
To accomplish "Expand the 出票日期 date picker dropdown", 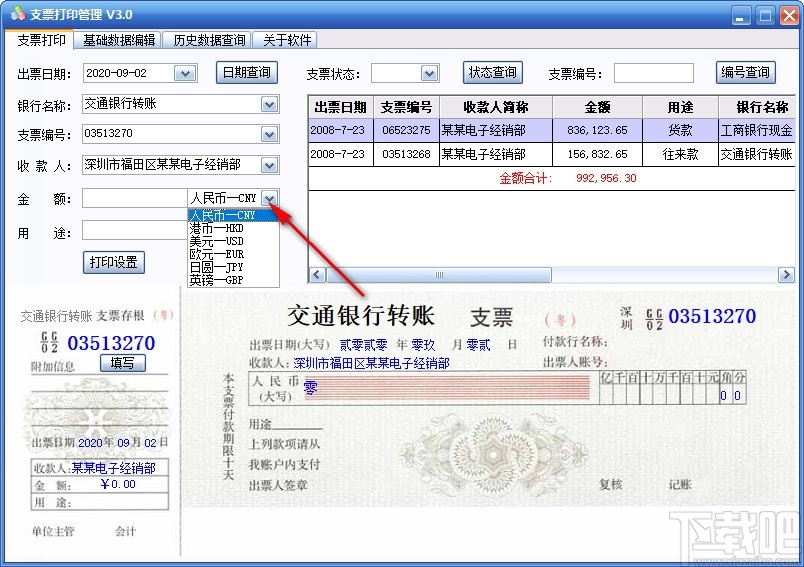I will coord(185,73).
